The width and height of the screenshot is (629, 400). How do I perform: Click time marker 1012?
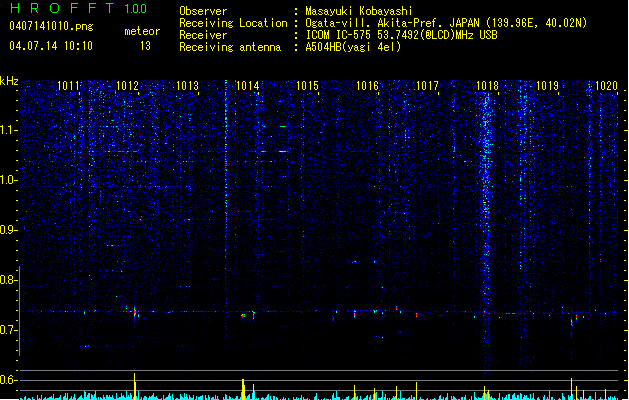tap(128, 86)
